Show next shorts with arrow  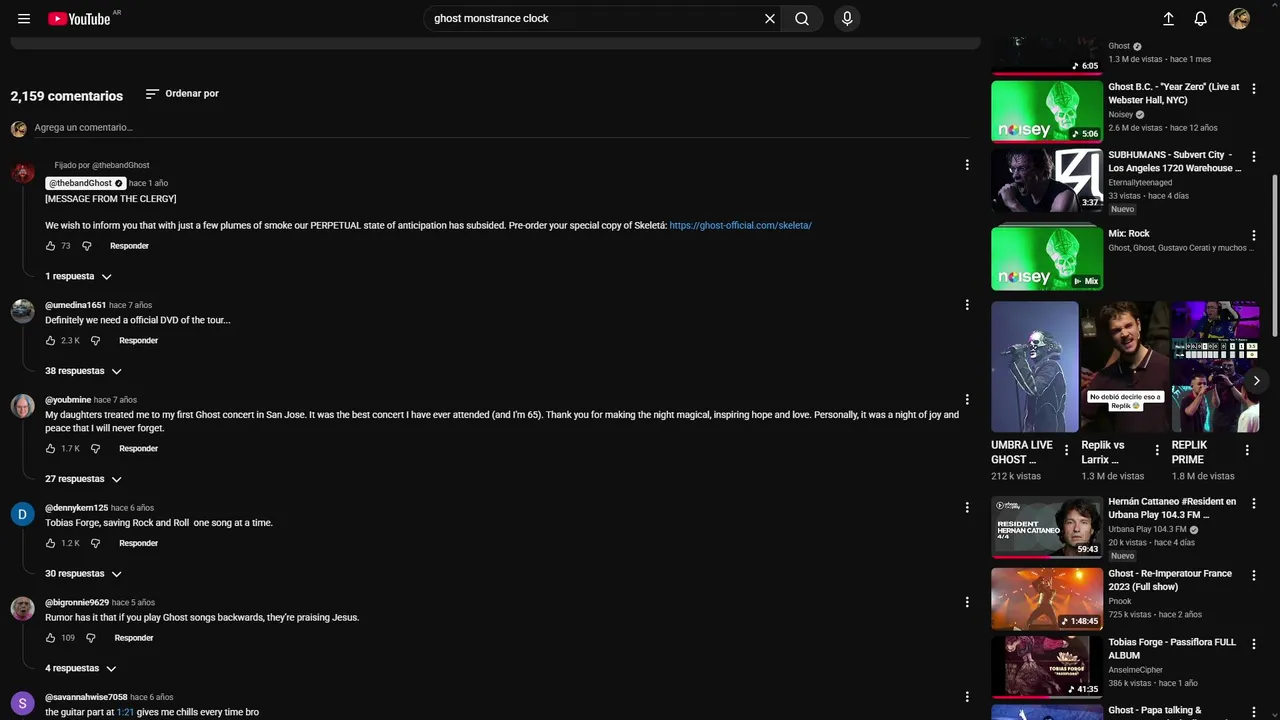pos(1256,381)
